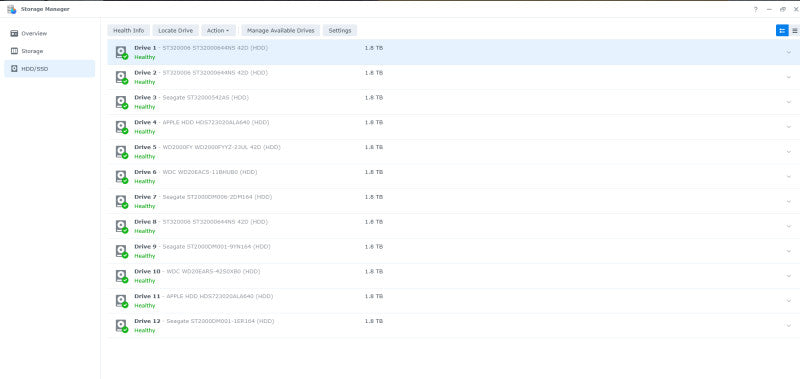Click the Healthy status of Drive 8

(144, 231)
